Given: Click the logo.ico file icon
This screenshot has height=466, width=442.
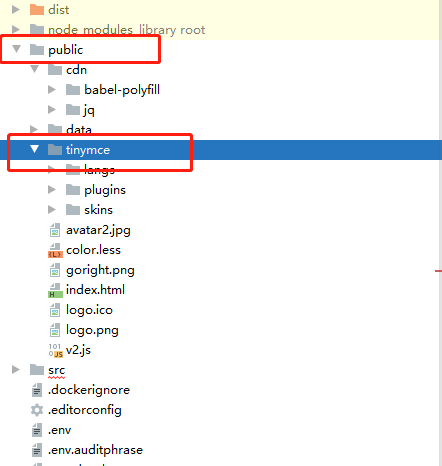Looking at the screenshot, I should click(x=55, y=310).
